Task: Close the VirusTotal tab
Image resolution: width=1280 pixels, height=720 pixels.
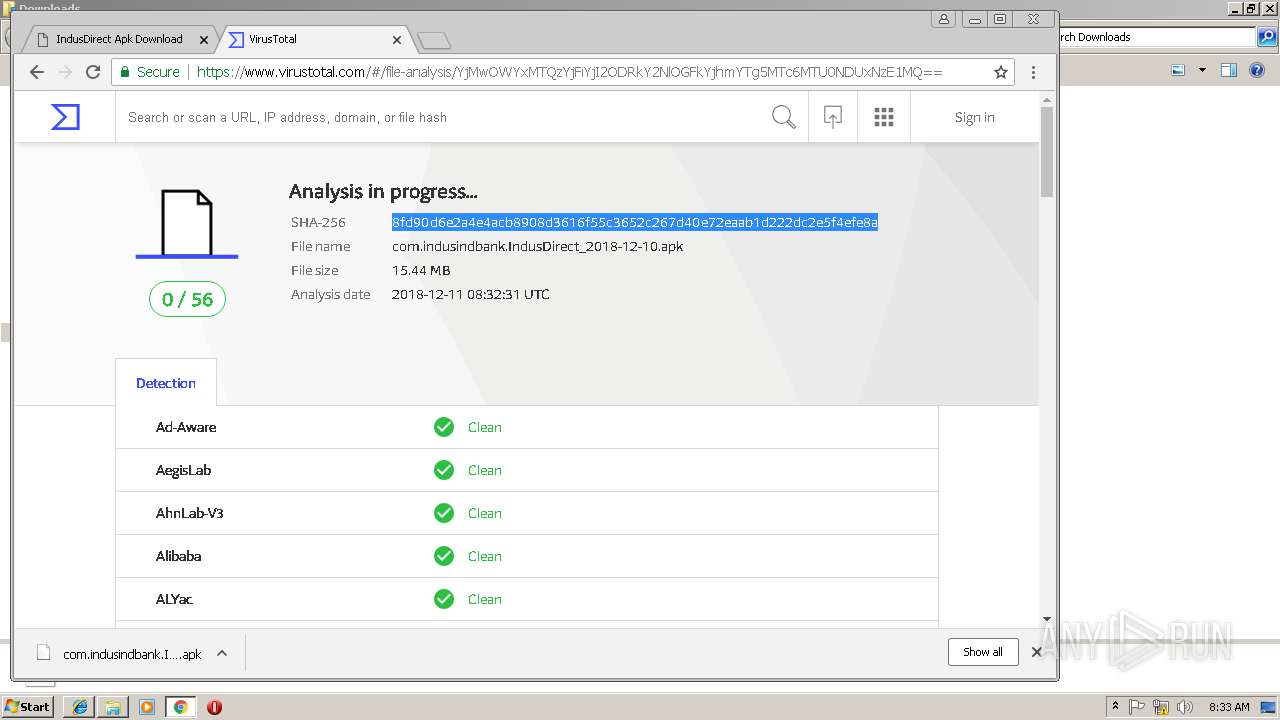Action: [x=397, y=40]
